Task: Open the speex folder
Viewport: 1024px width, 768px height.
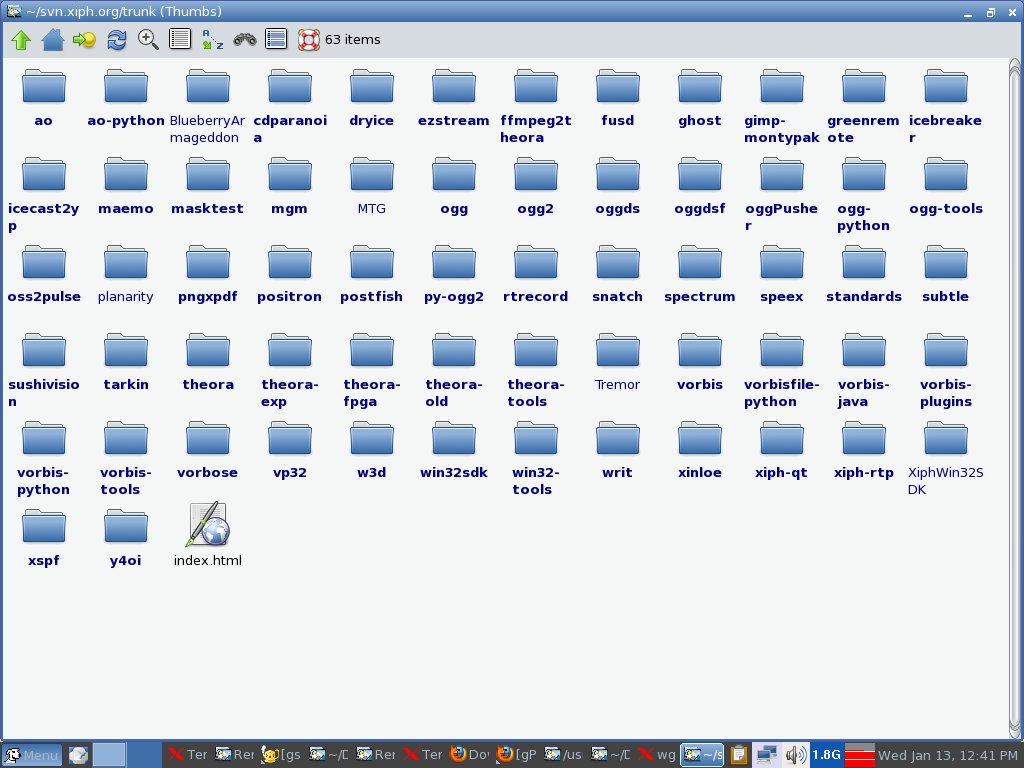Action: click(782, 274)
